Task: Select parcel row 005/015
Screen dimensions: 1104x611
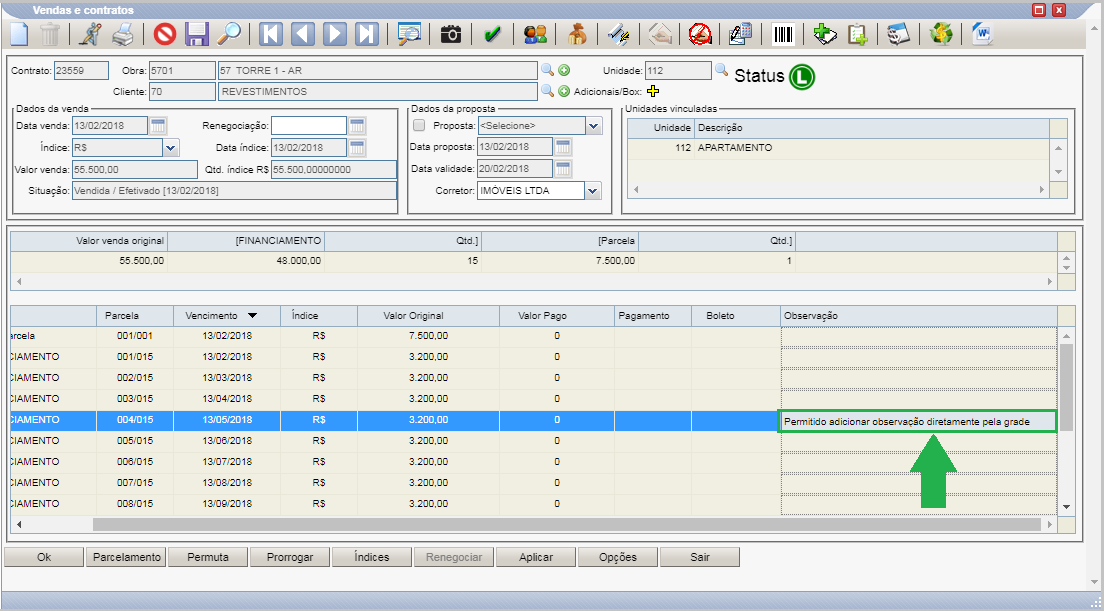Action: click(534, 441)
